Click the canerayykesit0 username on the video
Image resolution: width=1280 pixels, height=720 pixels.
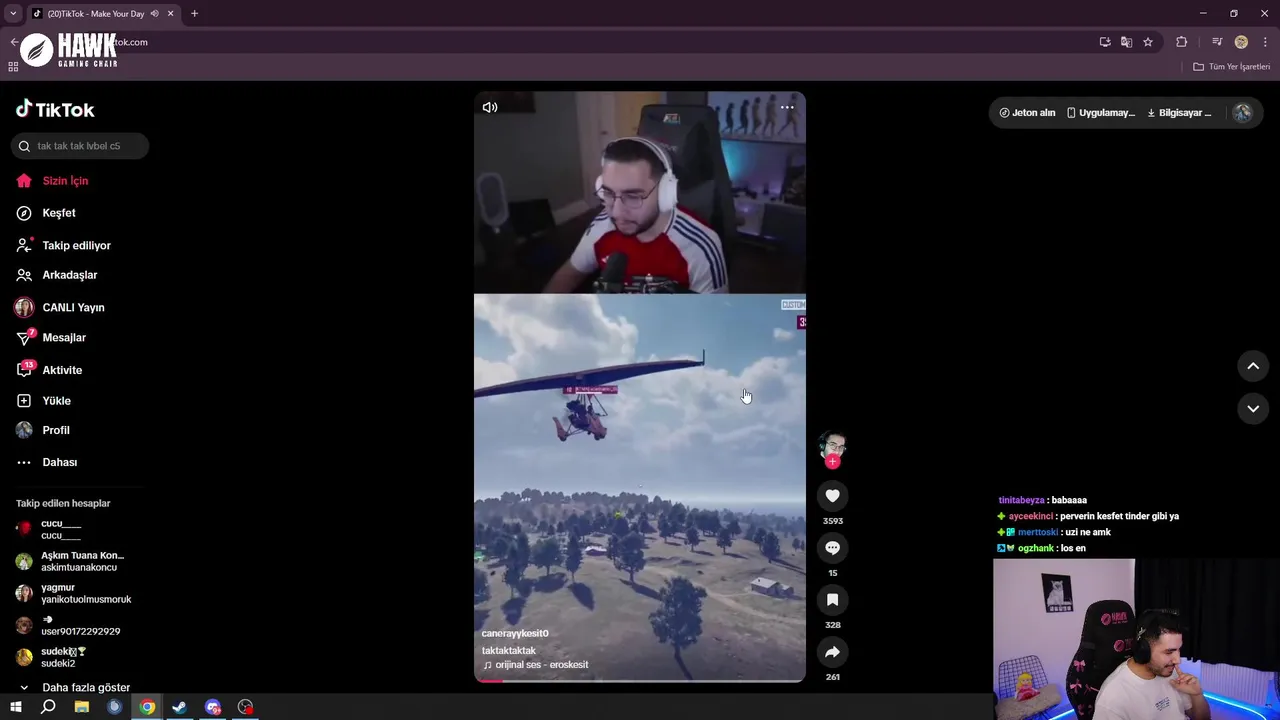click(x=515, y=634)
